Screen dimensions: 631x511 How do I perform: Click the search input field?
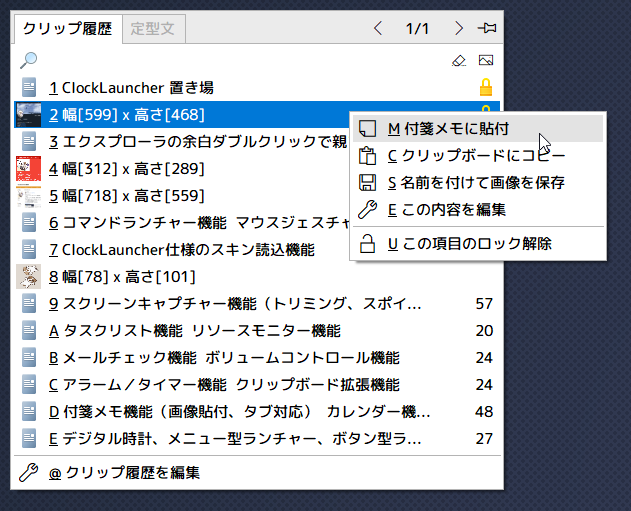click(243, 60)
